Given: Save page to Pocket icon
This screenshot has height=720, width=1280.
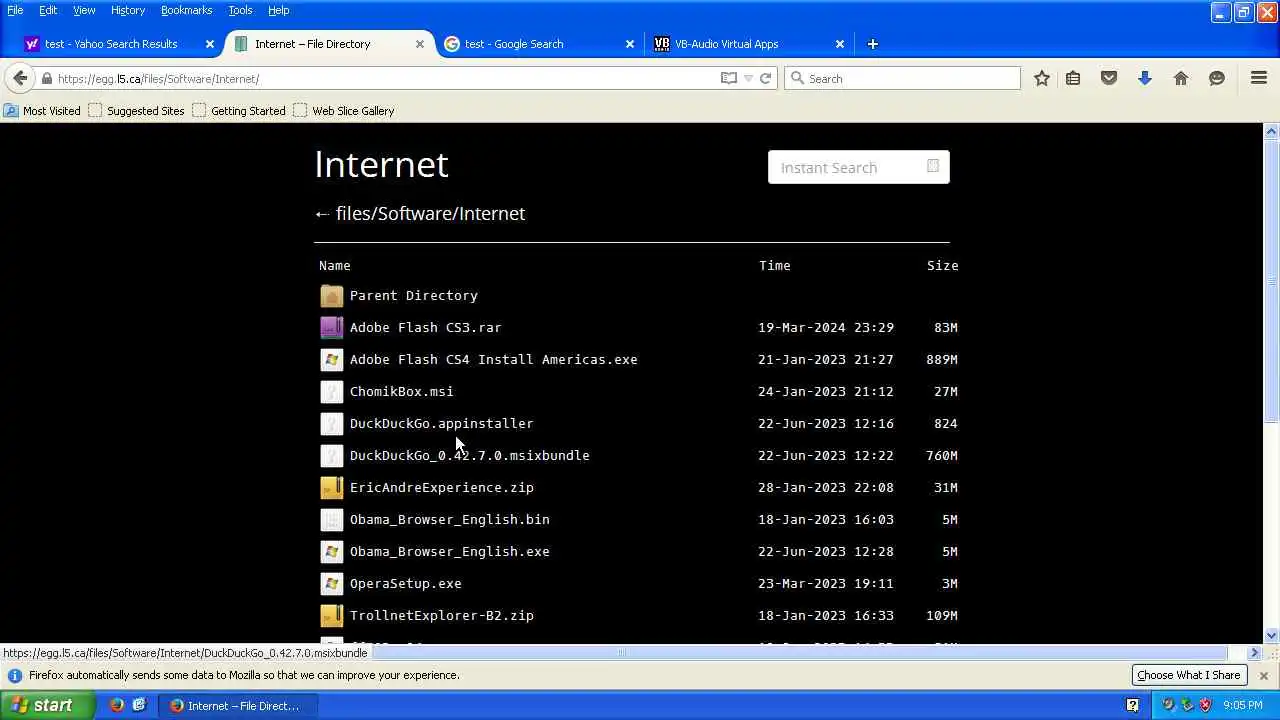Looking at the screenshot, I should tap(1109, 78).
